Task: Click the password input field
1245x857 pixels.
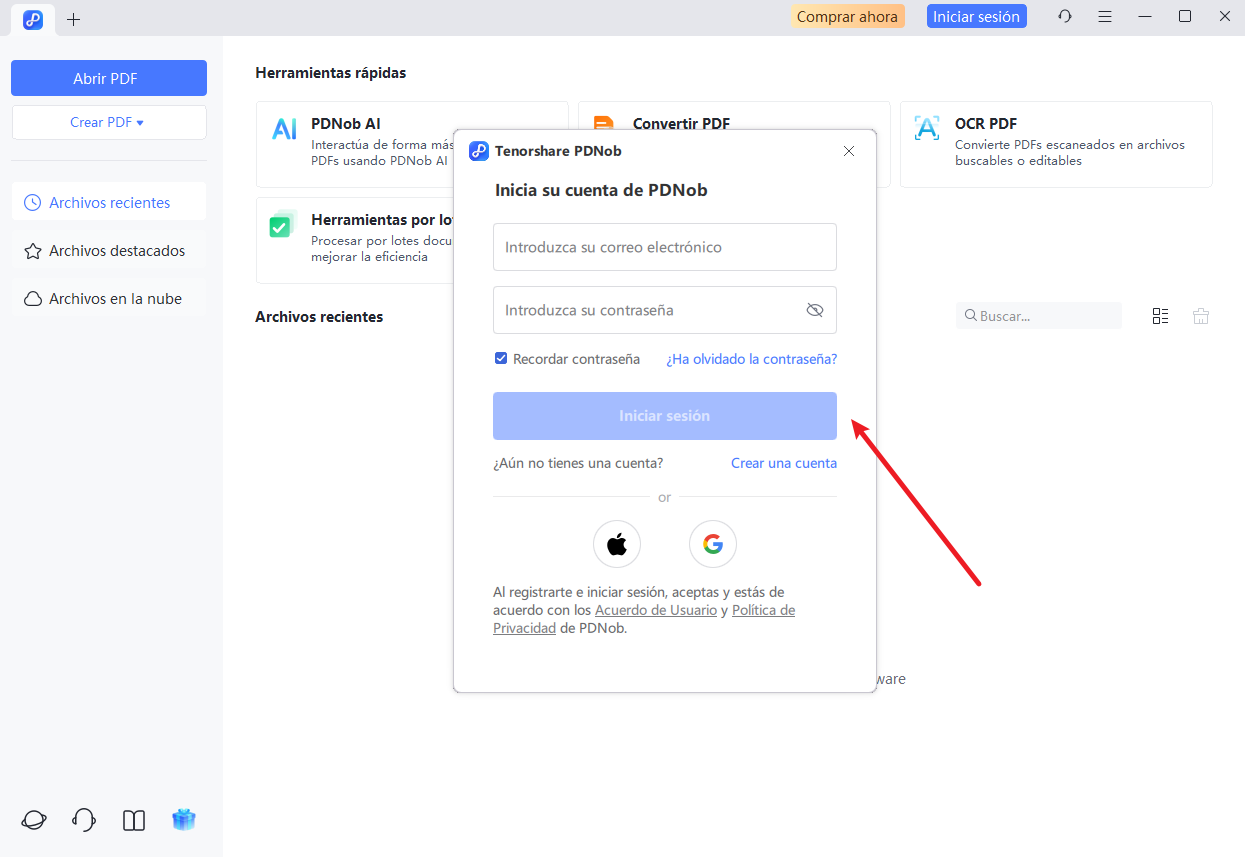Action: tap(664, 310)
